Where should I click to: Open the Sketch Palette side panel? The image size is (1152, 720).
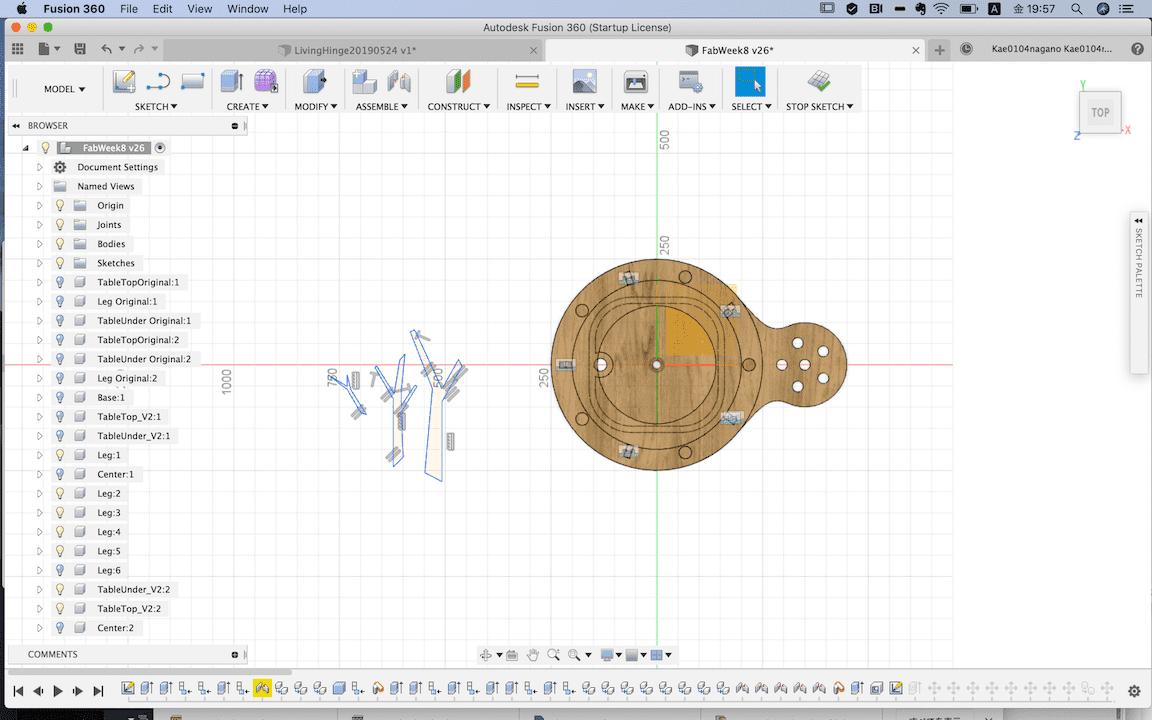(x=1138, y=260)
